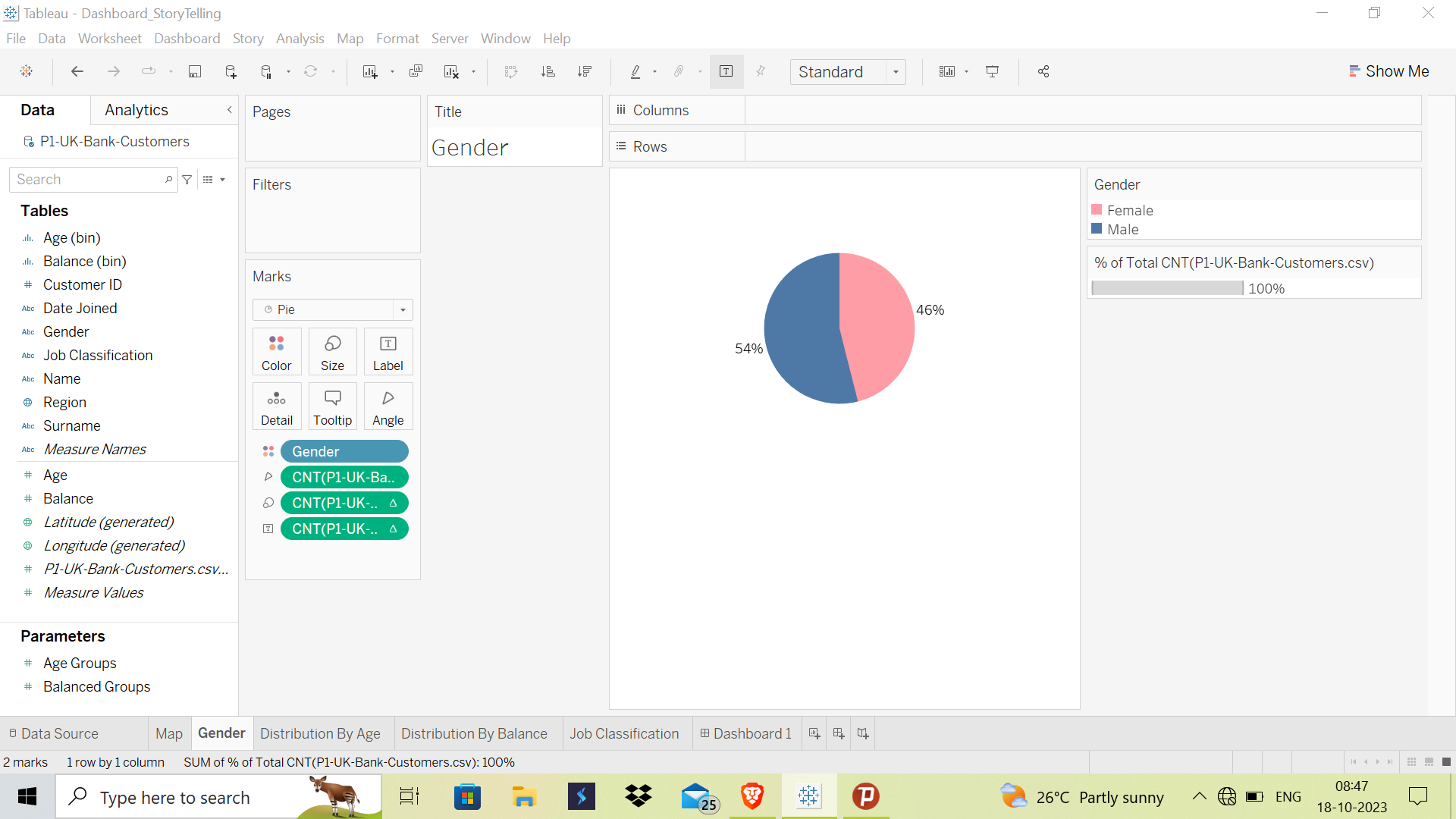Open the New Data Source dropdown arrow

287,71
